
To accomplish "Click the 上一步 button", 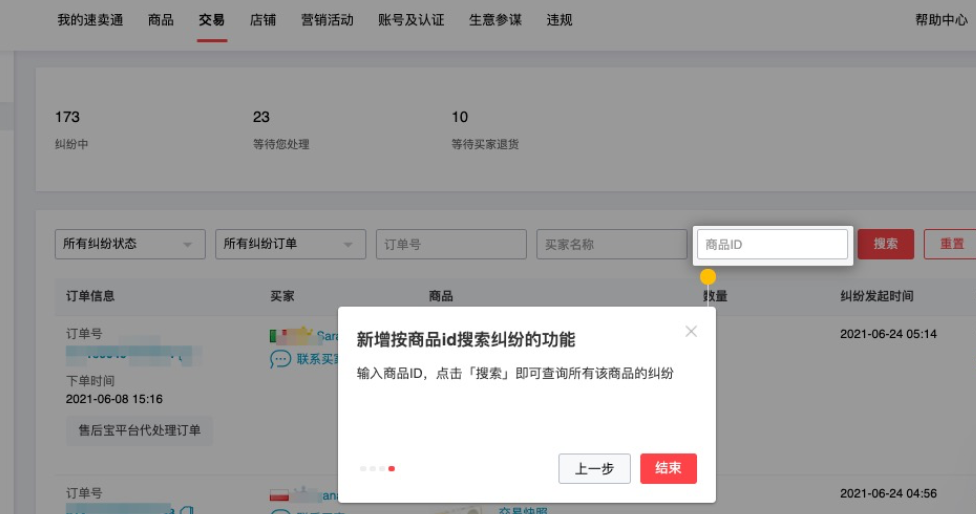I will [x=594, y=469].
